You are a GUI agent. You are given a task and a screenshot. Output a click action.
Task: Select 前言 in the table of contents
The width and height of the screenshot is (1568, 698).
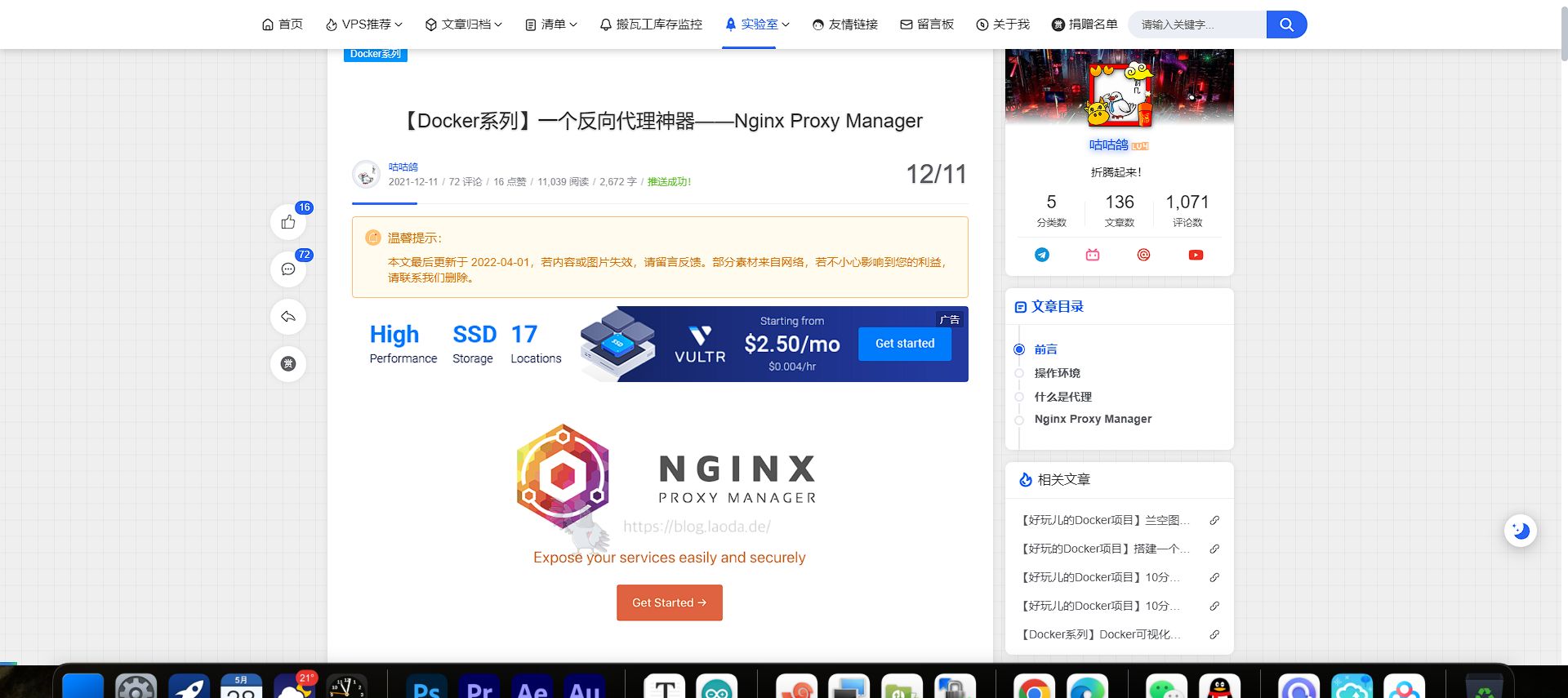[1045, 349]
